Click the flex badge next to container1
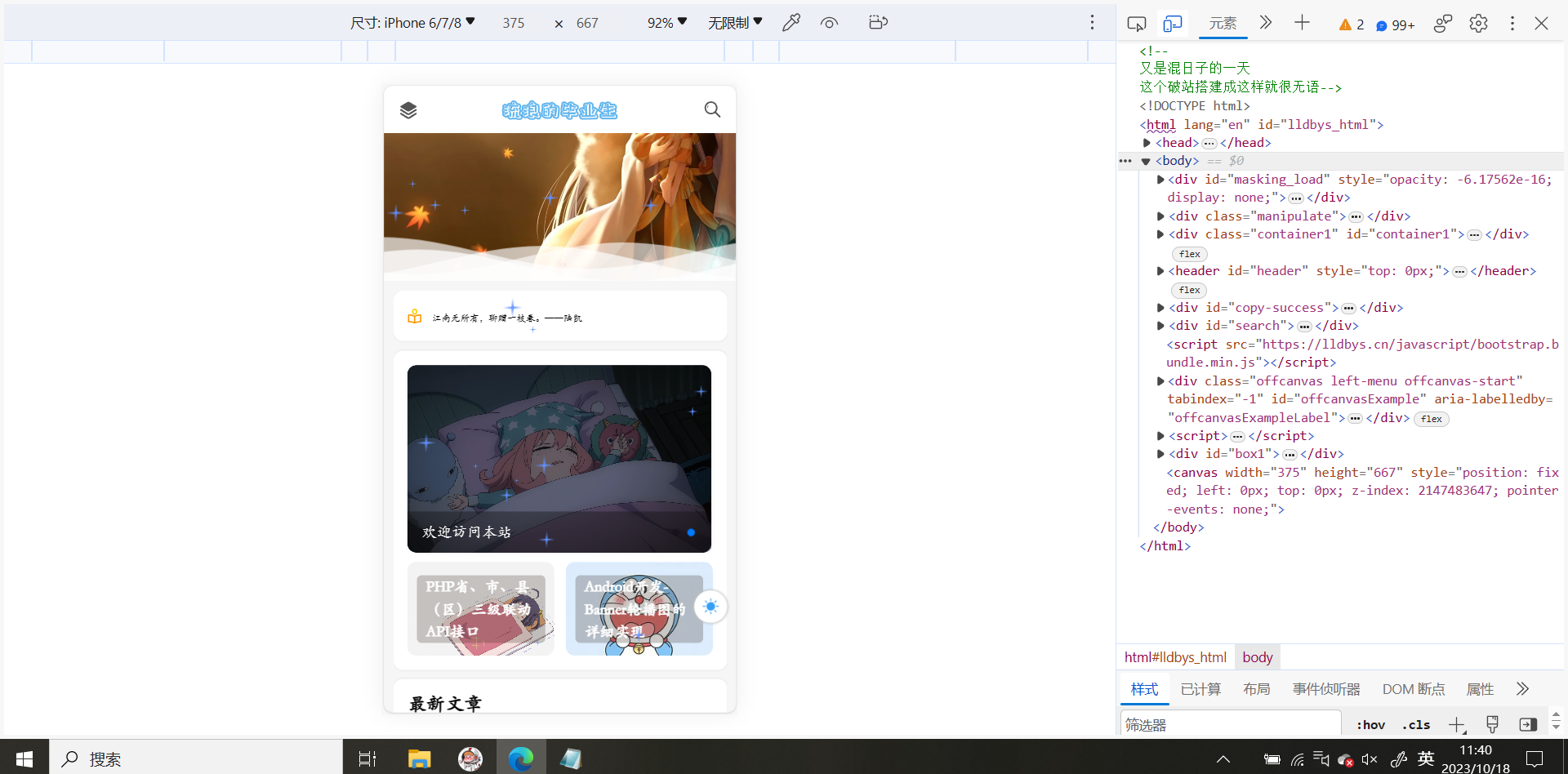Screen dimensions: 1568x774 pos(1189,254)
